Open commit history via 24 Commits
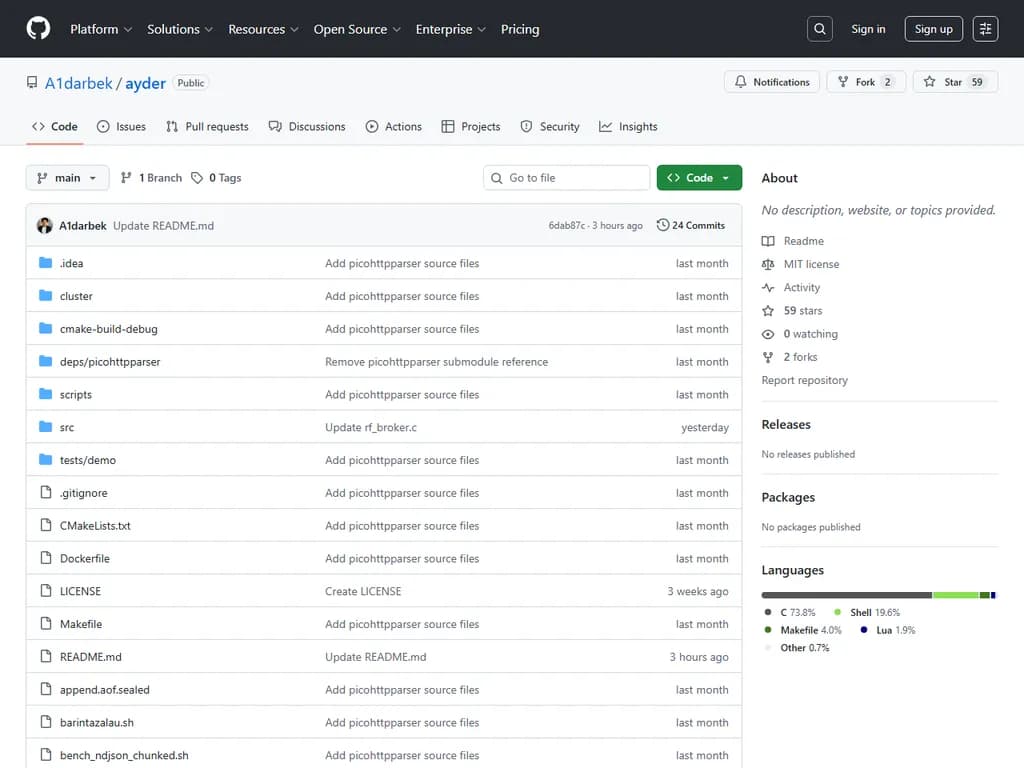 [691, 226]
